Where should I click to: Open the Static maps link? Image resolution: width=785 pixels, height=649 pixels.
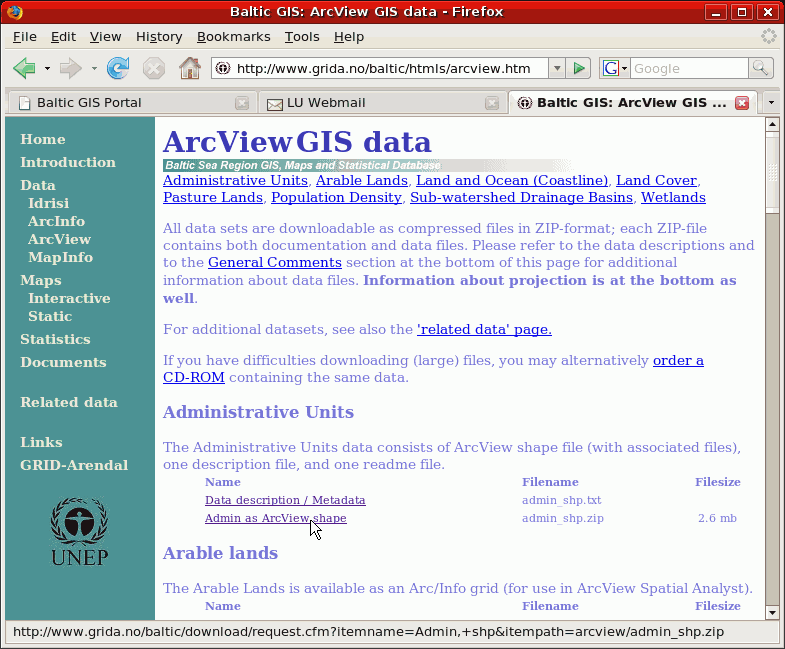(x=50, y=316)
